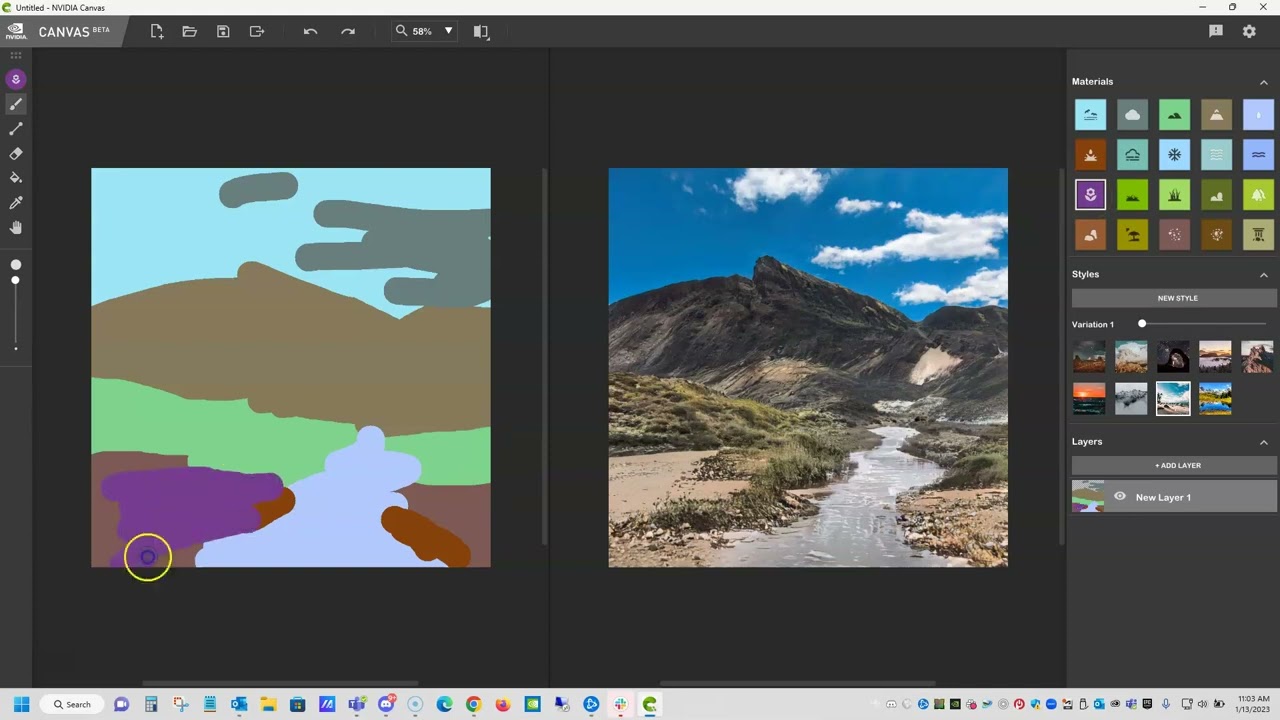Screen dimensions: 1280x720
Task: Hide New Layer 1 with eye icon
Action: pyautogui.click(x=1119, y=497)
